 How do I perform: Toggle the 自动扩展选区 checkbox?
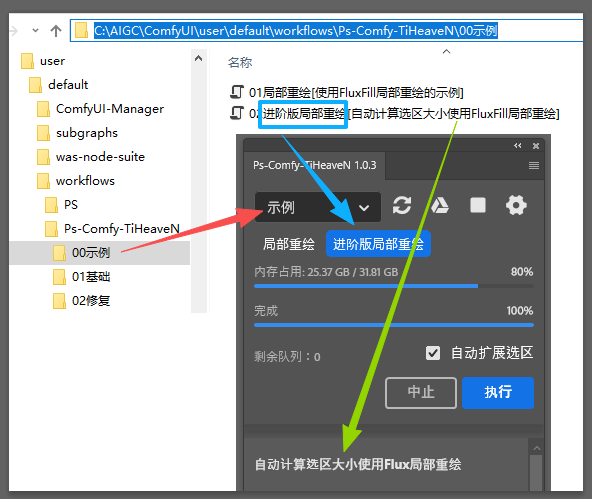(433, 353)
